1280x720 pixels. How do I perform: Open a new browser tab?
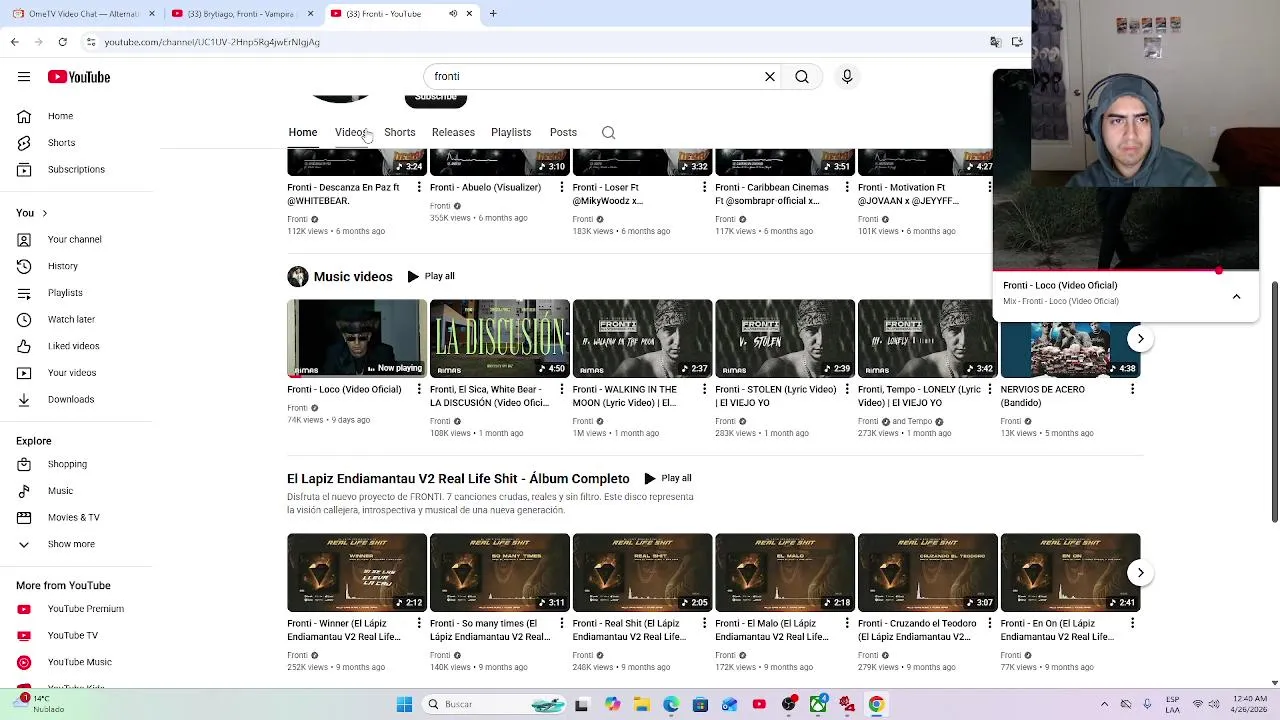(493, 14)
